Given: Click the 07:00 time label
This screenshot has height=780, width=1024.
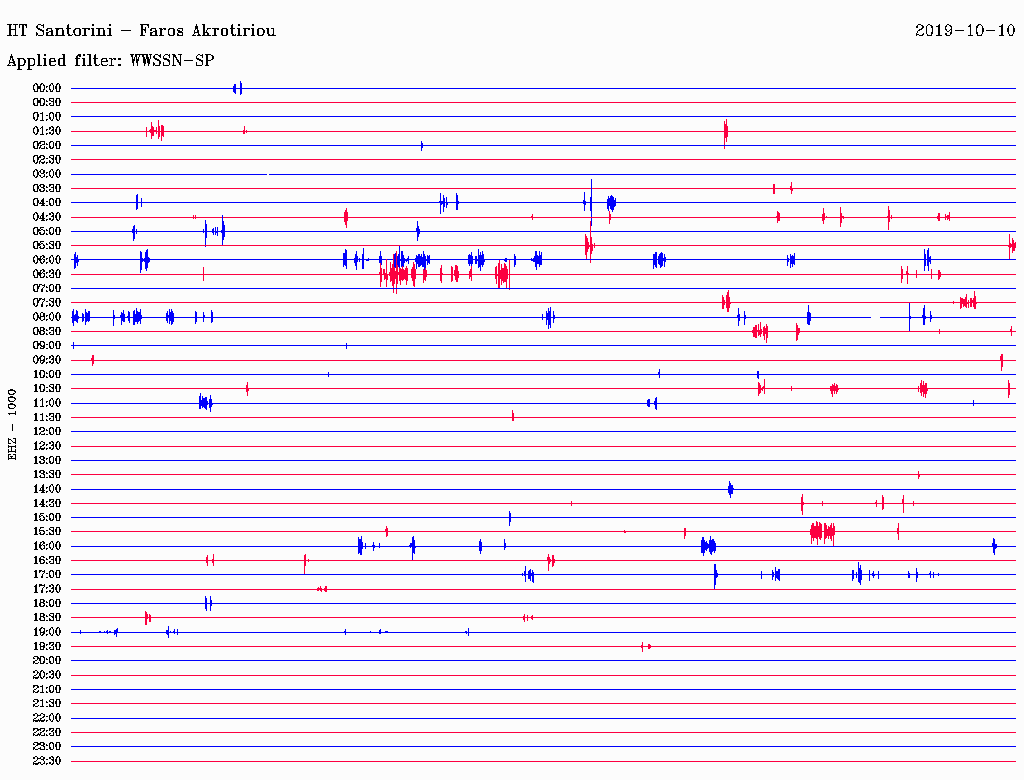Looking at the screenshot, I should (x=47, y=288).
